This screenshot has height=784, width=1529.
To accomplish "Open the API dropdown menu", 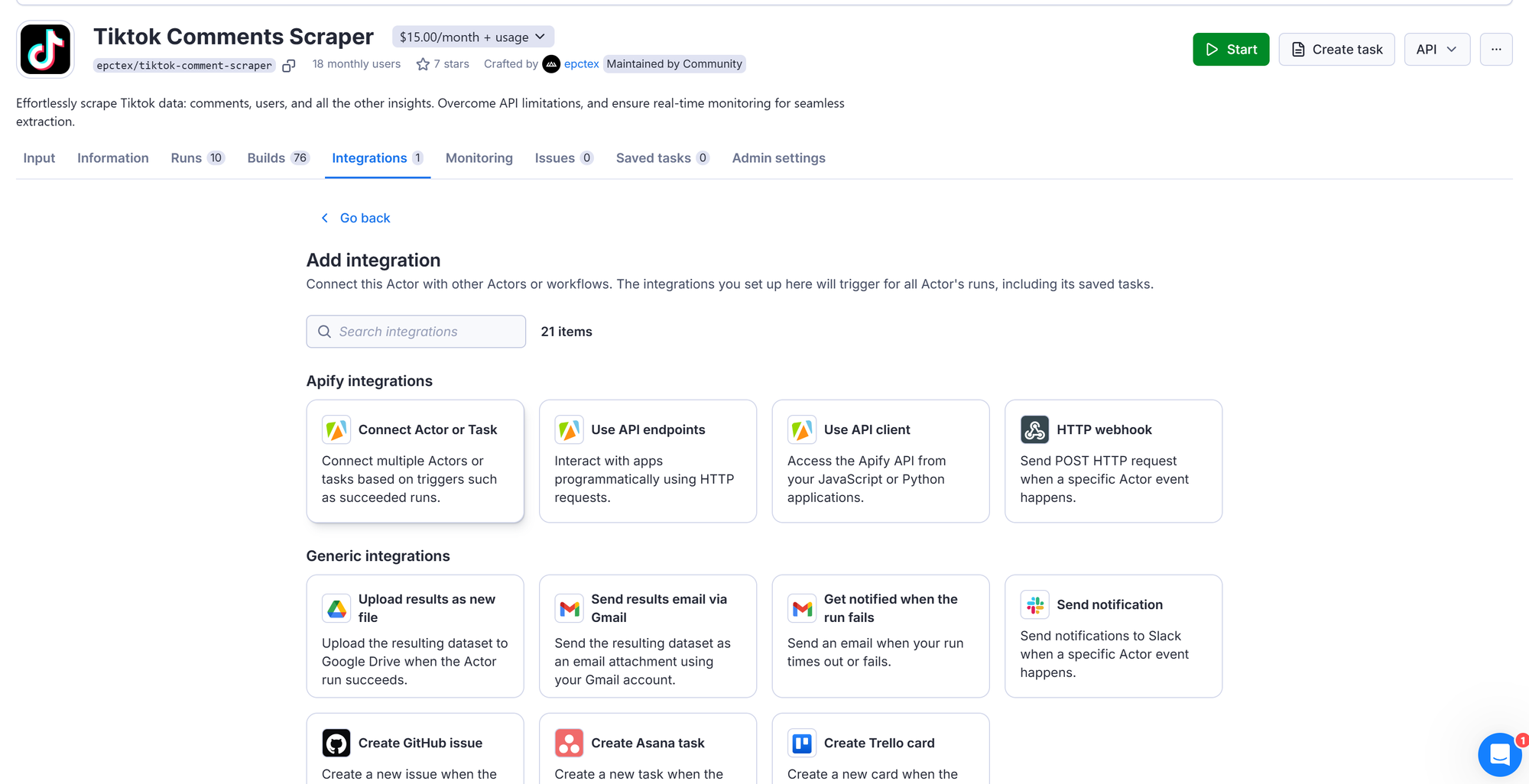I will 1436,50.
